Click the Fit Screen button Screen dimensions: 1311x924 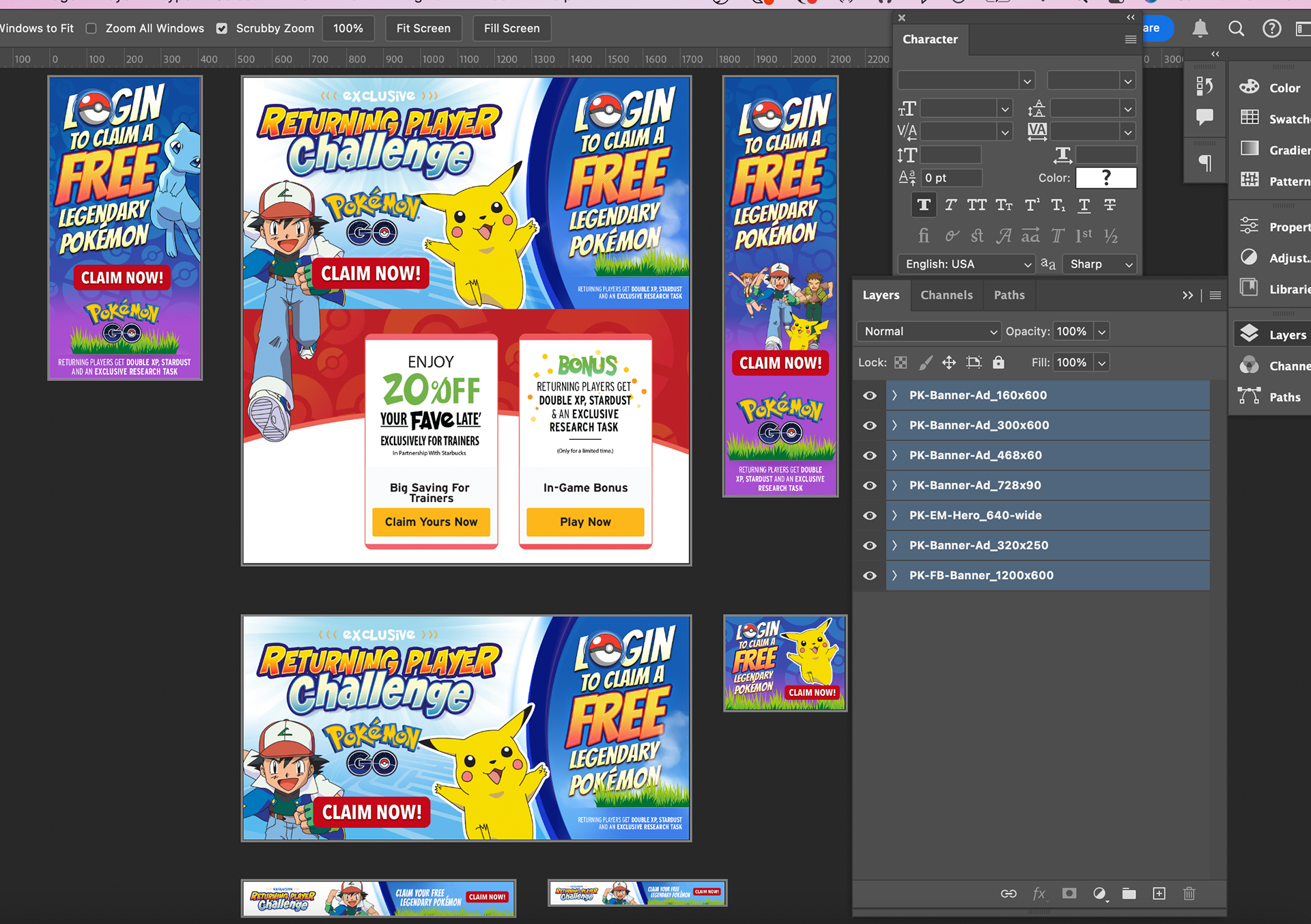coord(423,29)
